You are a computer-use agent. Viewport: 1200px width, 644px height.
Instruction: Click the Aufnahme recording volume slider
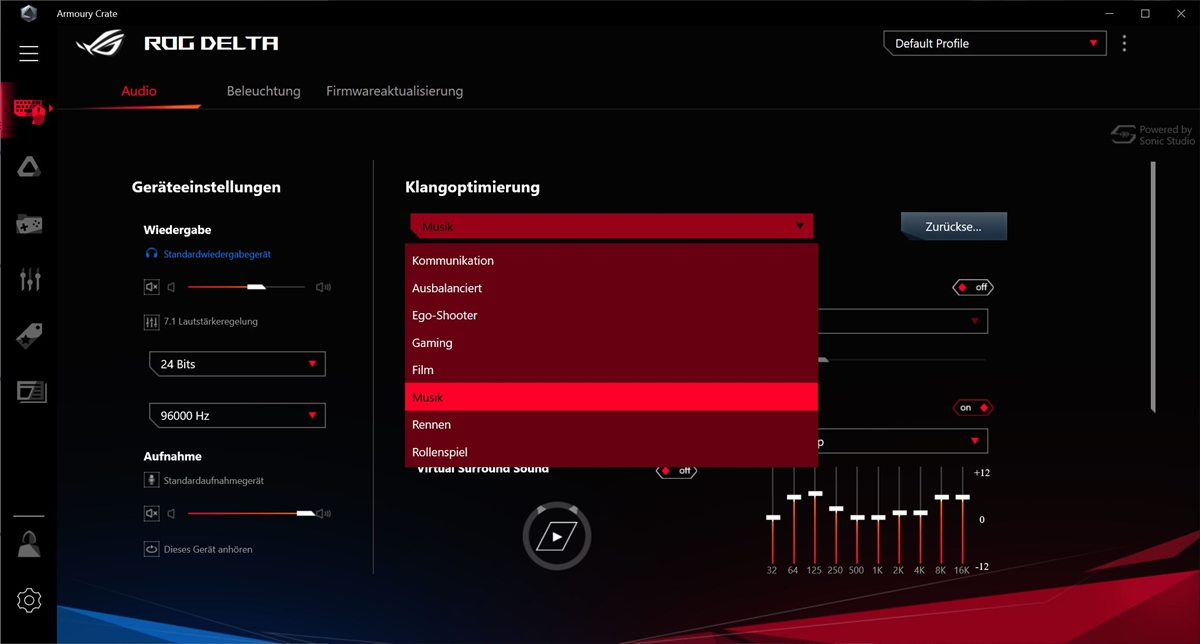pos(251,513)
